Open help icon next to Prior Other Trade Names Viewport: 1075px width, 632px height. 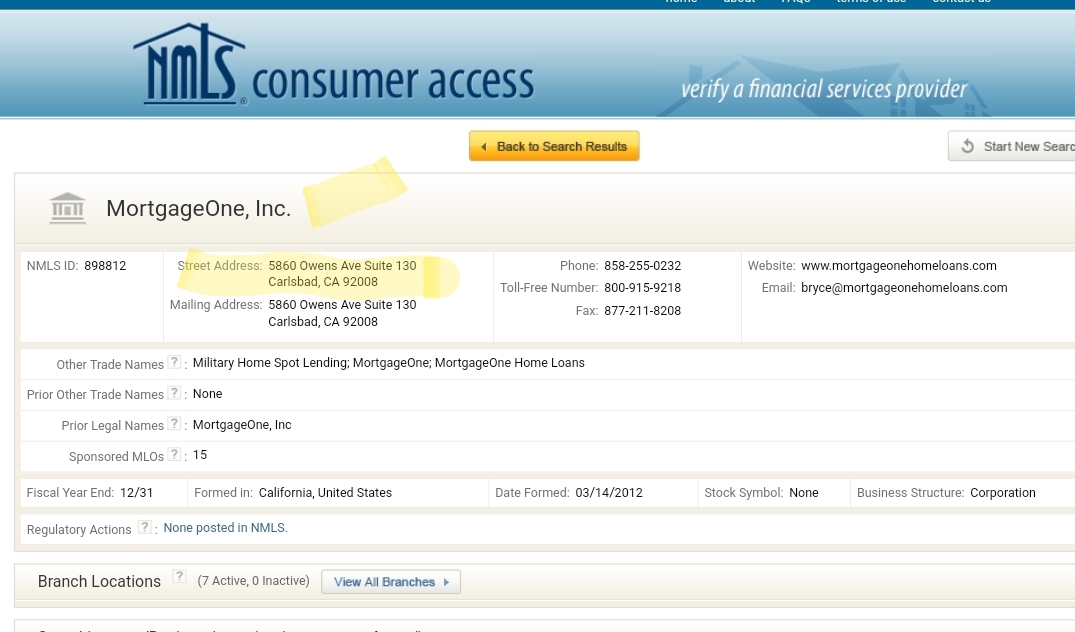[x=175, y=393]
